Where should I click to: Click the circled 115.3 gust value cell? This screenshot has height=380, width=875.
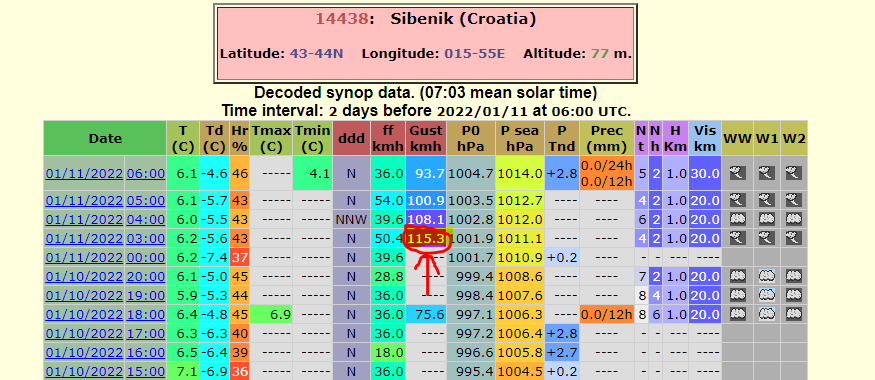coord(426,239)
